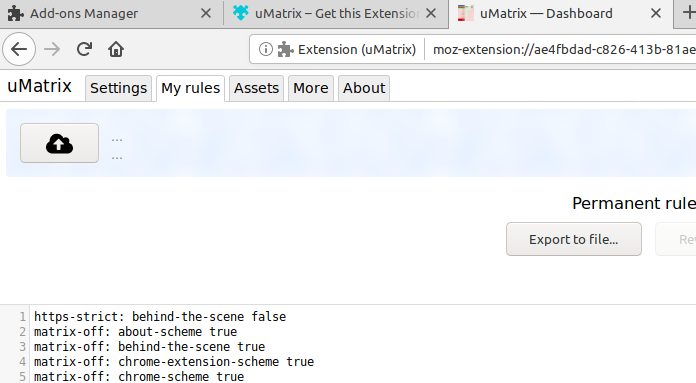
Task: Click rule 'matrix-off: chrome-scheme true'
Action: (139, 377)
